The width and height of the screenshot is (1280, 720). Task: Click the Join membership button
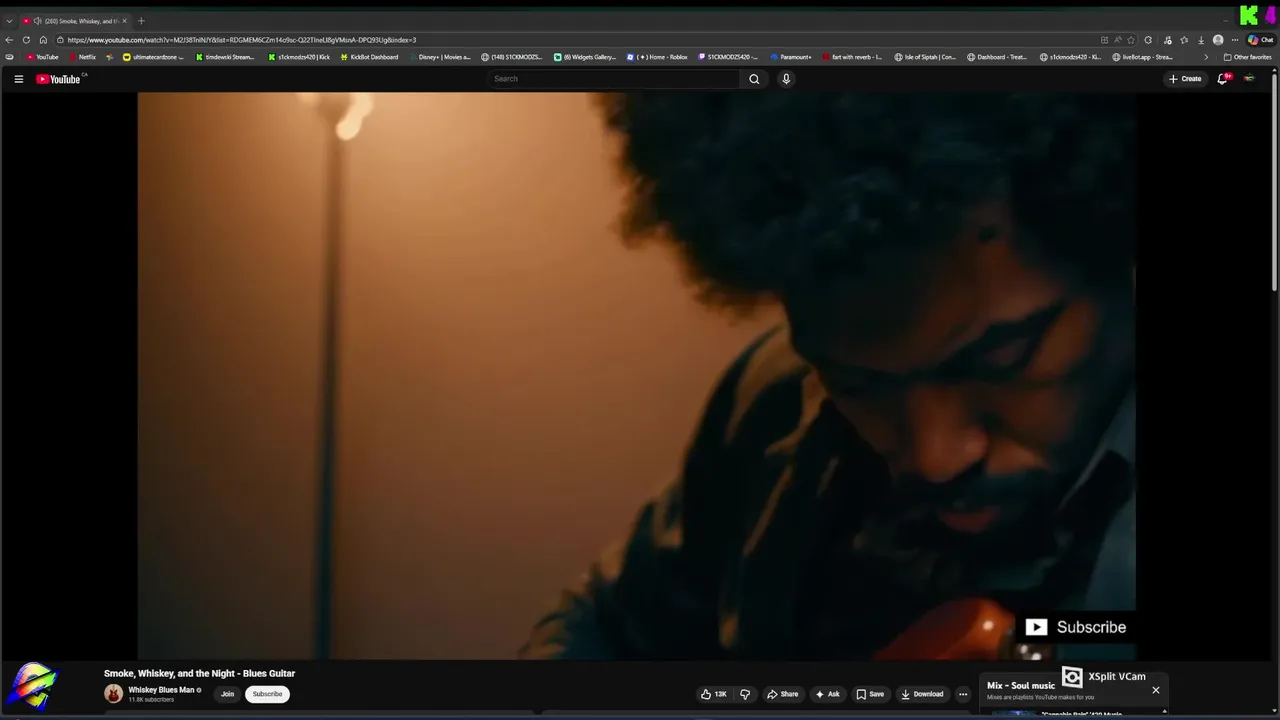click(x=227, y=694)
